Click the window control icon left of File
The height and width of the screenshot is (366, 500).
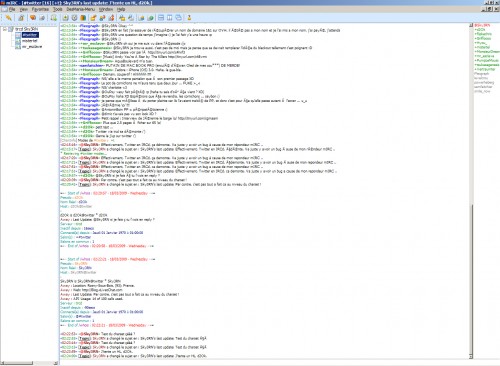point(4,9)
